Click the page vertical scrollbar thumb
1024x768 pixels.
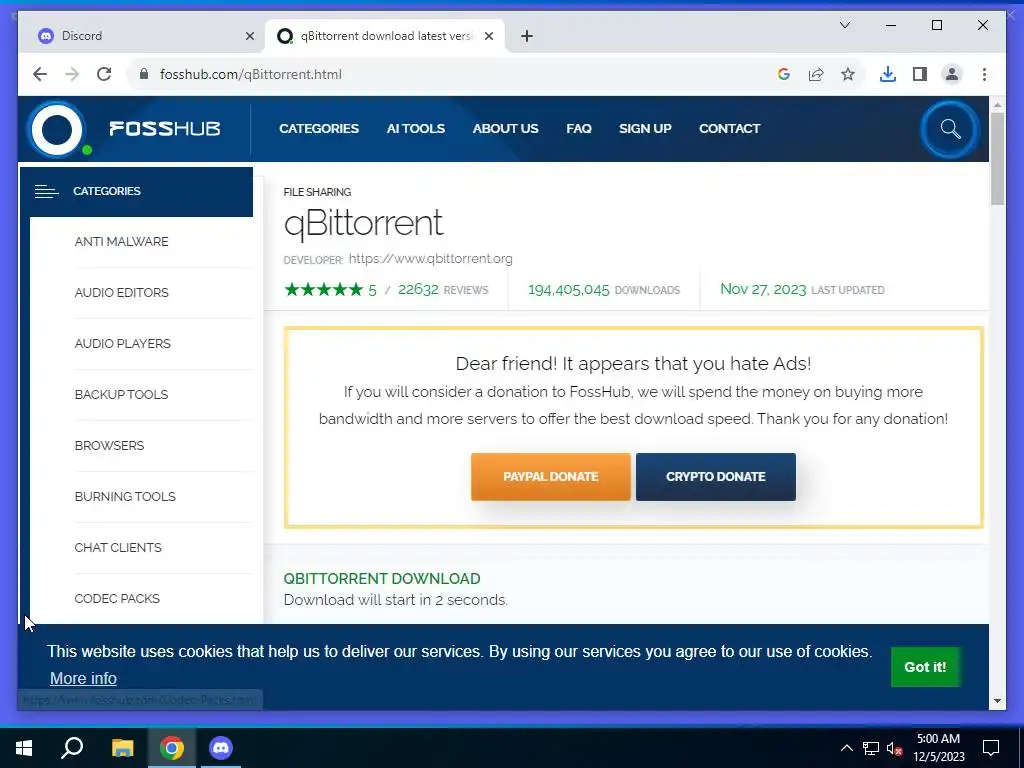pos(997,159)
